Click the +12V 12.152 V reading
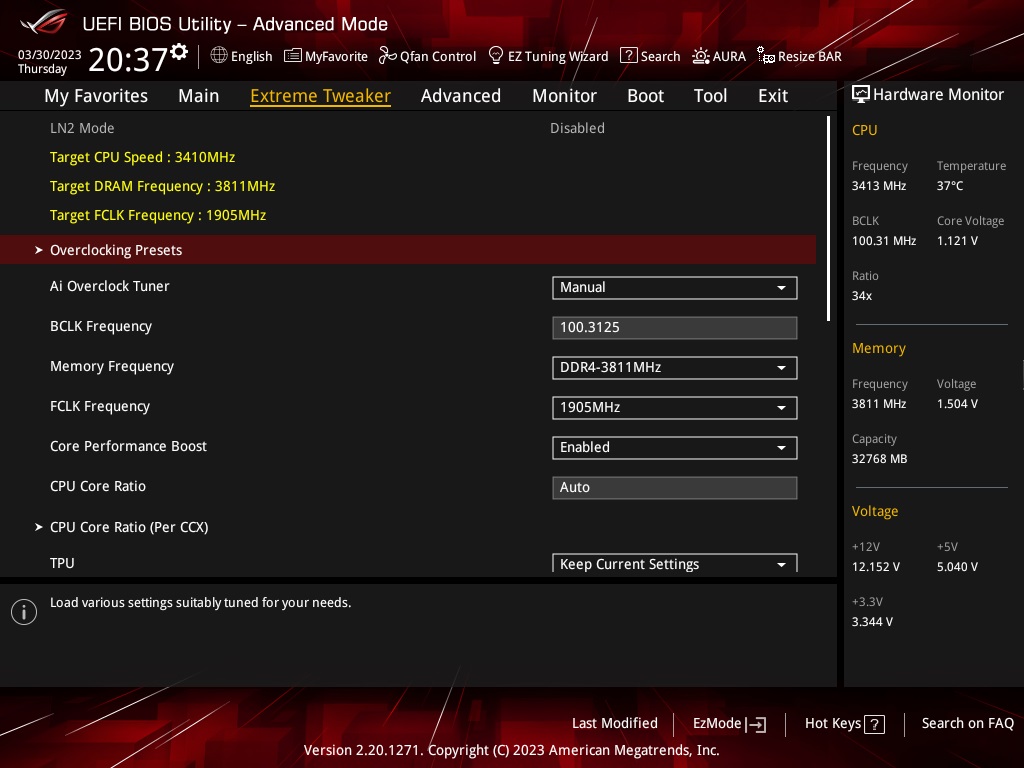The height and width of the screenshot is (768, 1024). tap(875, 567)
